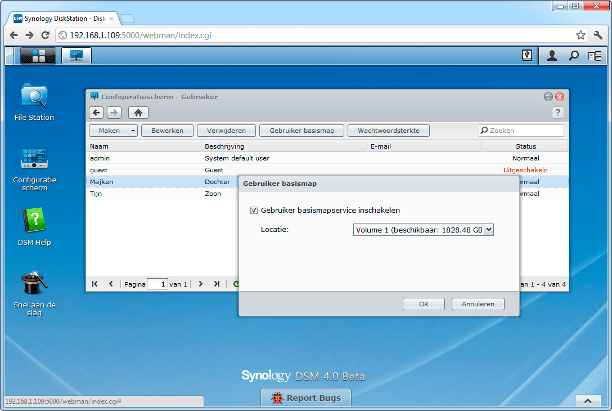Close the Configuratiescherm window red button
612x411 pixels.
pyautogui.click(x=559, y=96)
